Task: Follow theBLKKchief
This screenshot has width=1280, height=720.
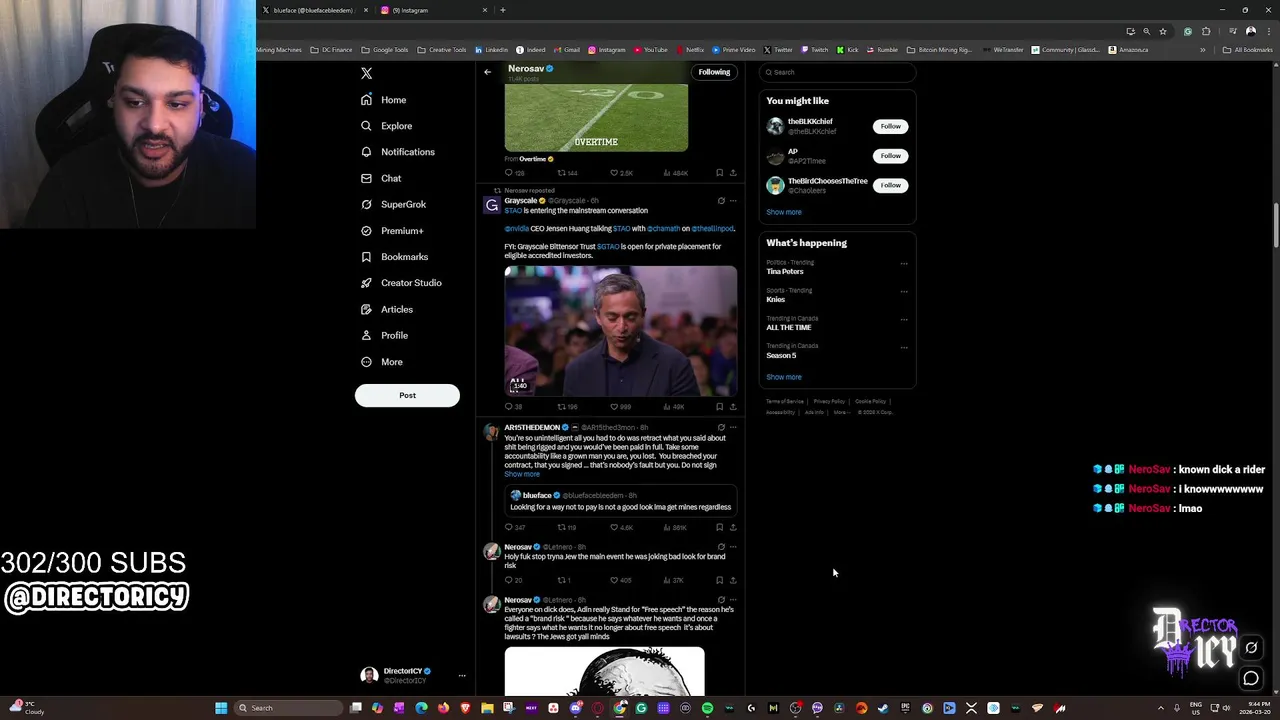Action: [891, 126]
